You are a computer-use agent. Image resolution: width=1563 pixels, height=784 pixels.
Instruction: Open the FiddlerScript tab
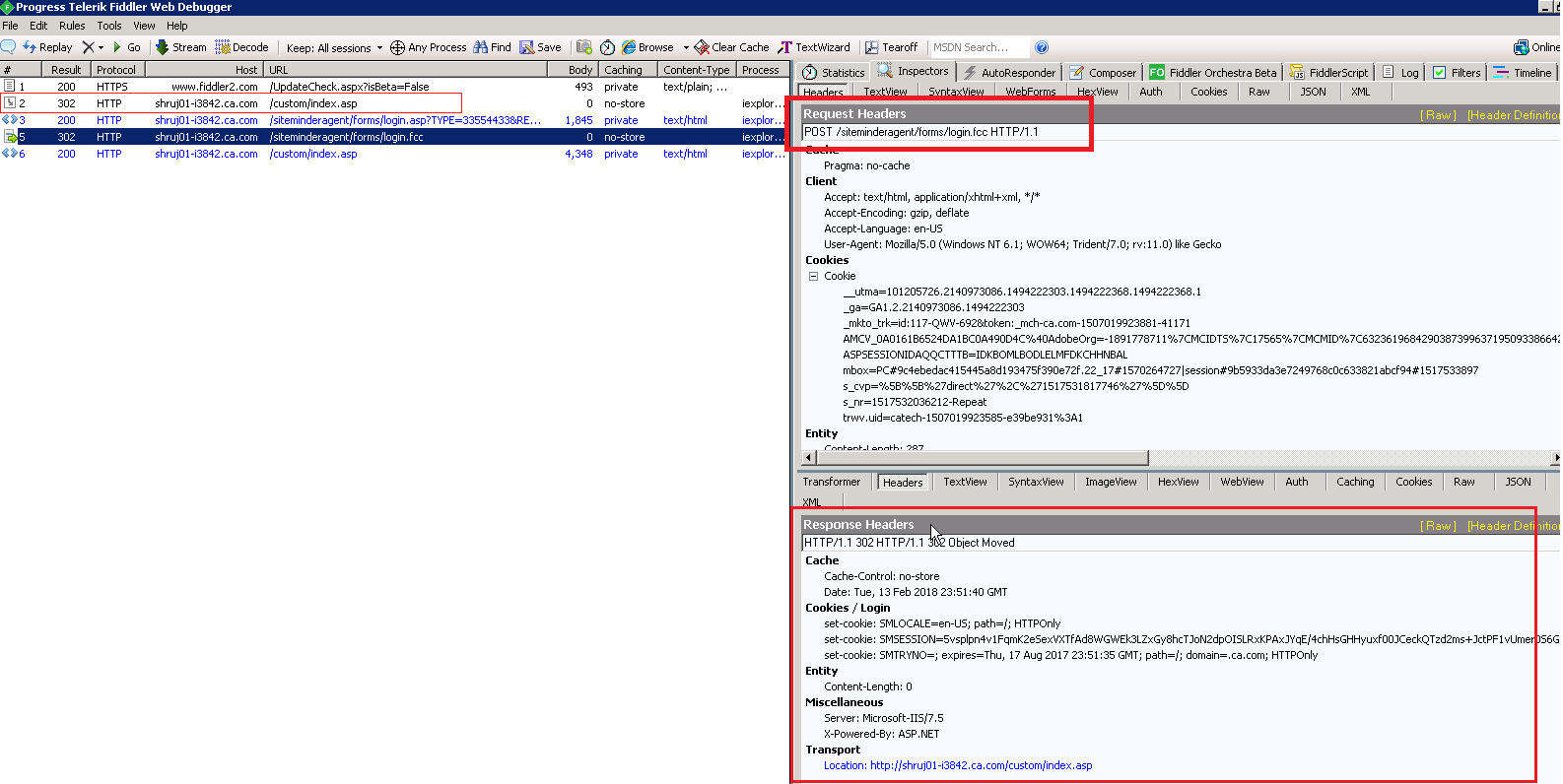click(1329, 73)
